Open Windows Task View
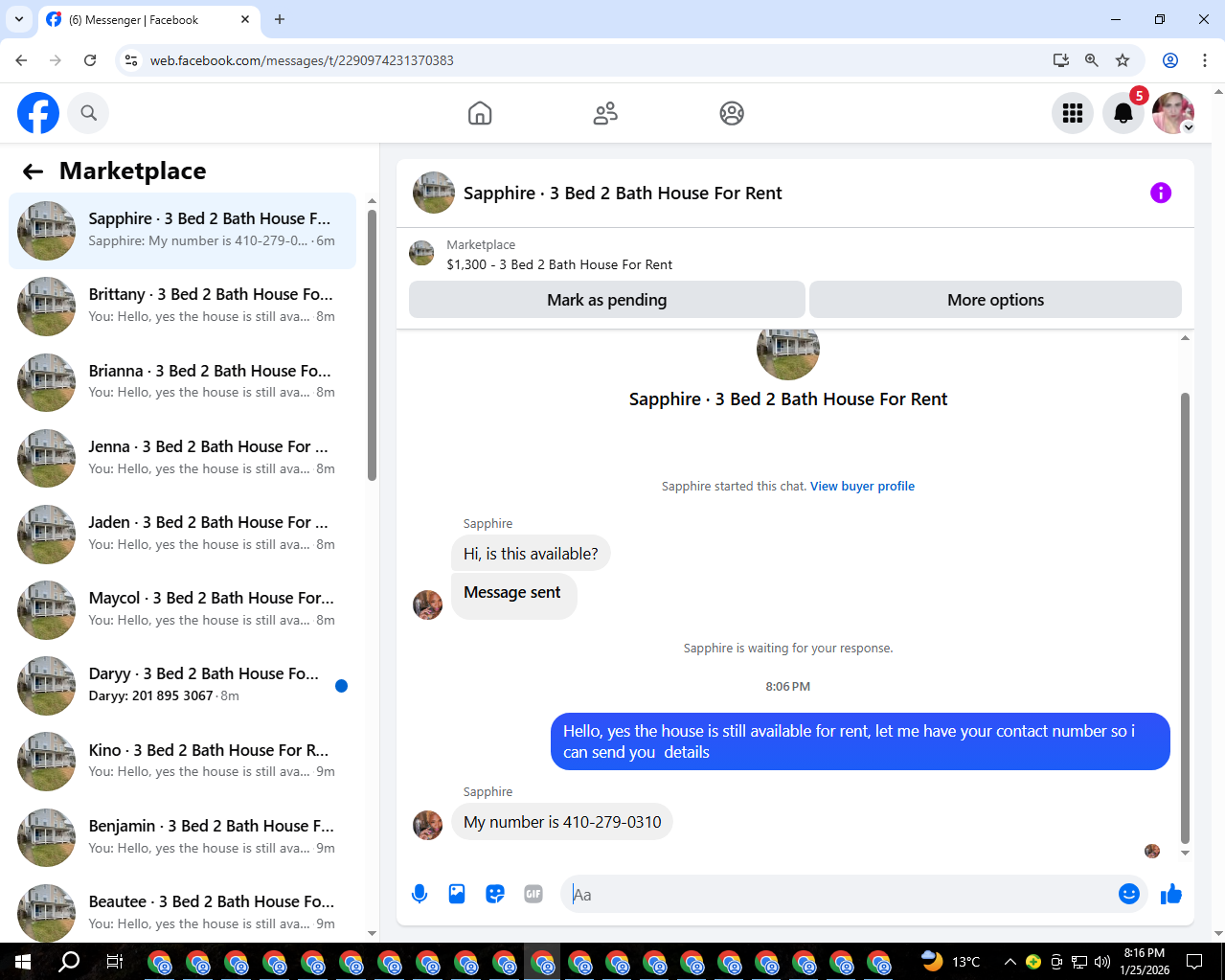 click(x=114, y=962)
